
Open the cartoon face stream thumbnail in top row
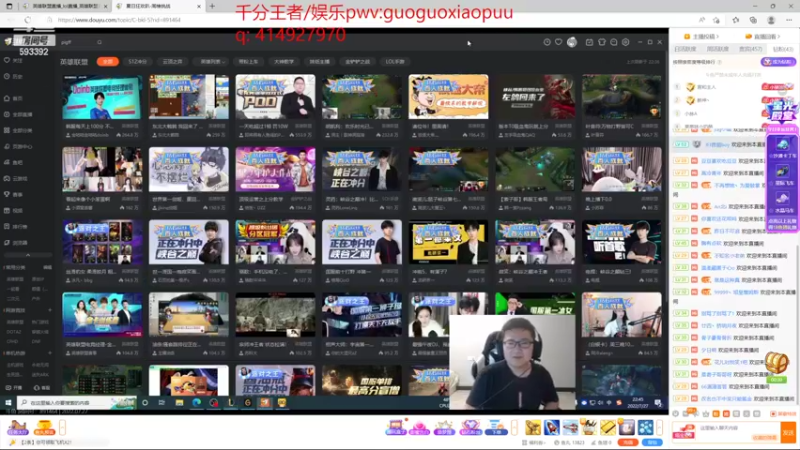448,97
